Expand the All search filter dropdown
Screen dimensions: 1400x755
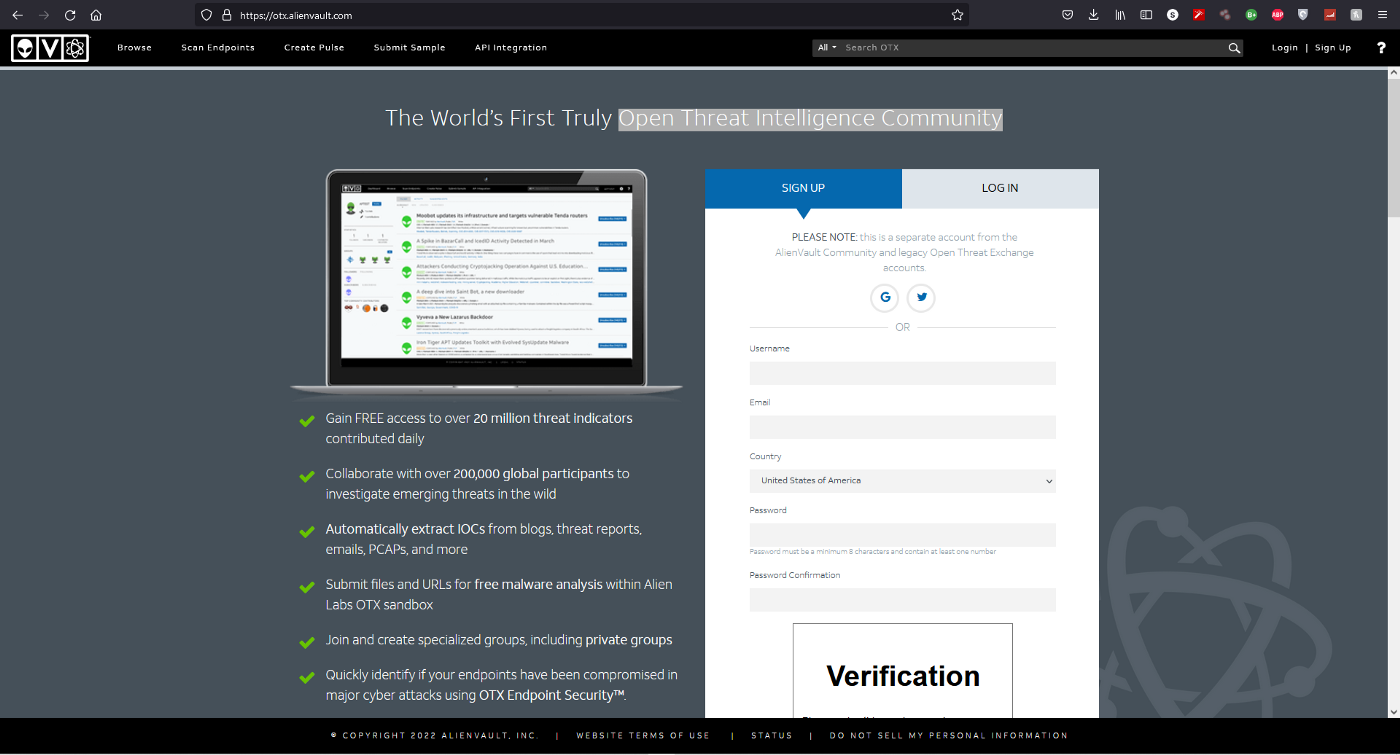coord(827,48)
